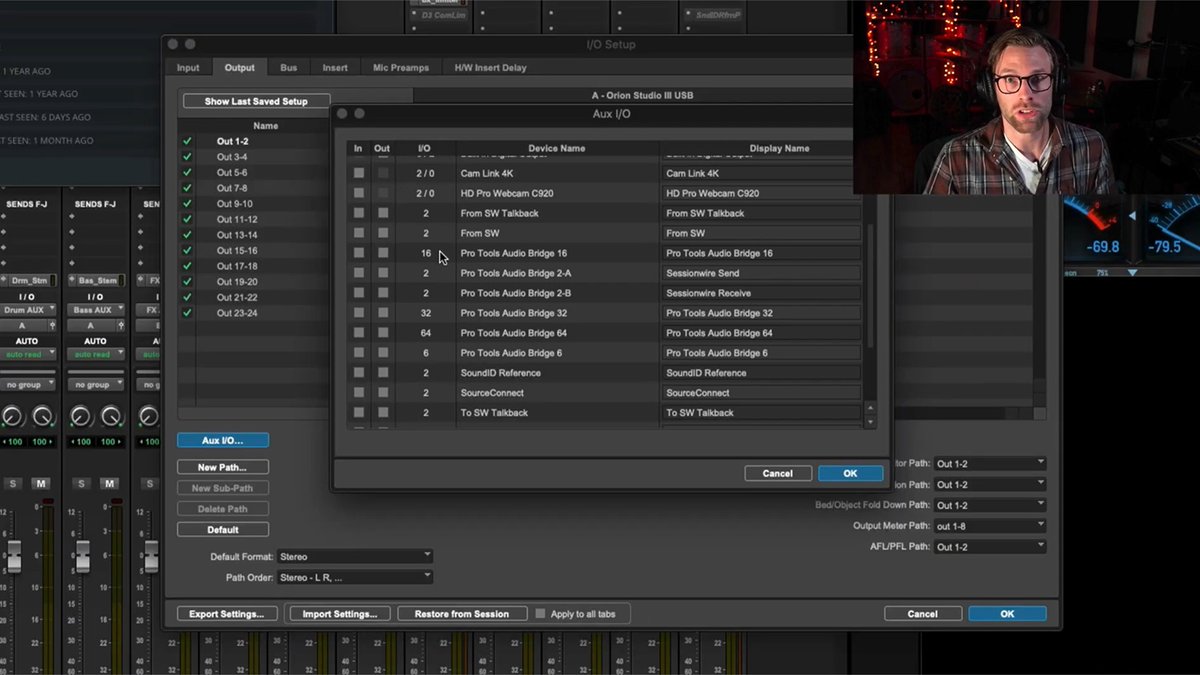Click left pan knob on Drum AUX track
Image resolution: width=1200 pixels, height=675 pixels.
point(12,416)
